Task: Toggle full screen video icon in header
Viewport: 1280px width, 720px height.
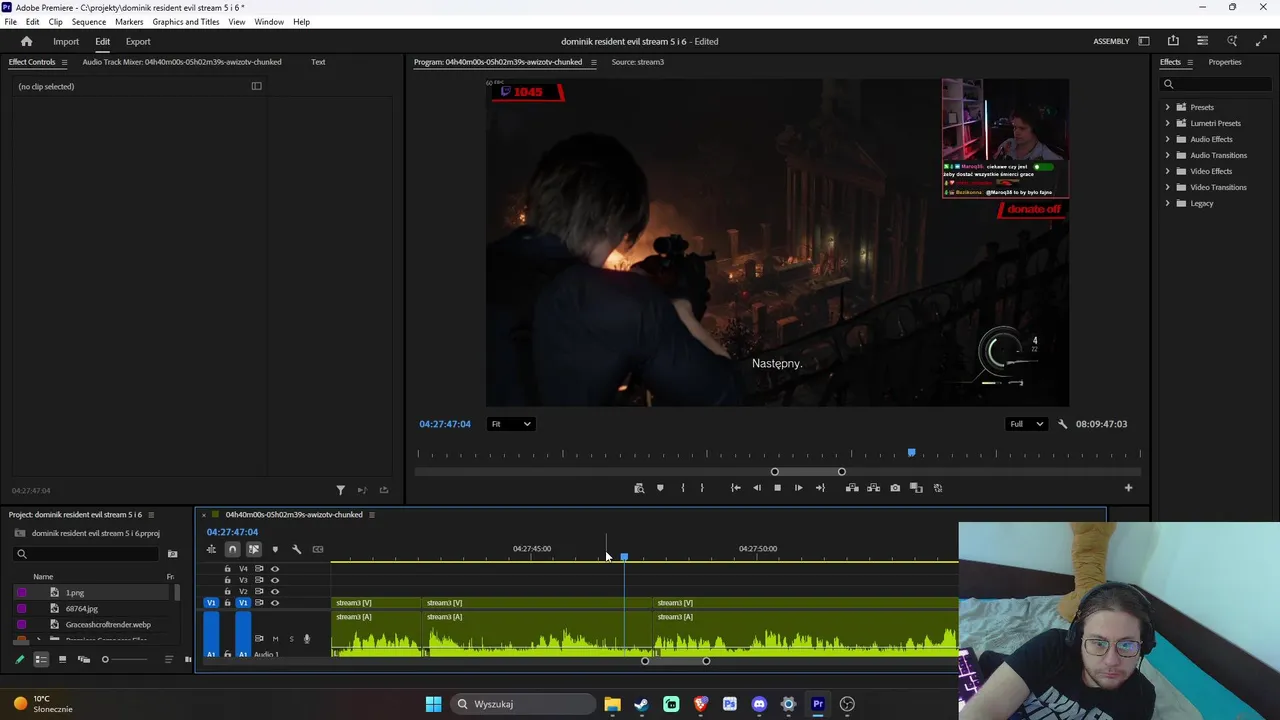Action: pyautogui.click(x=1261, y=41)
